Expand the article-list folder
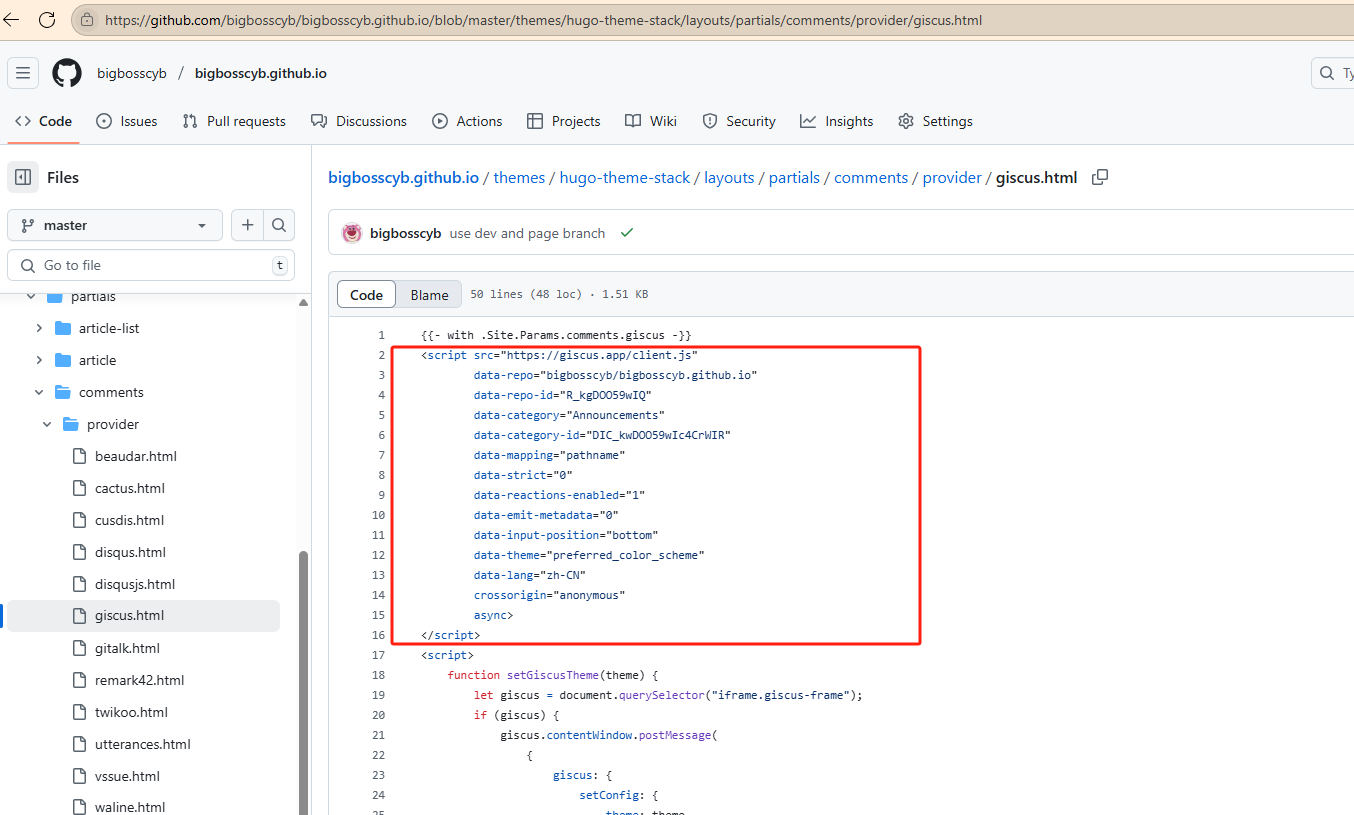Screen dimensions: 1354x815 (39, 328)
